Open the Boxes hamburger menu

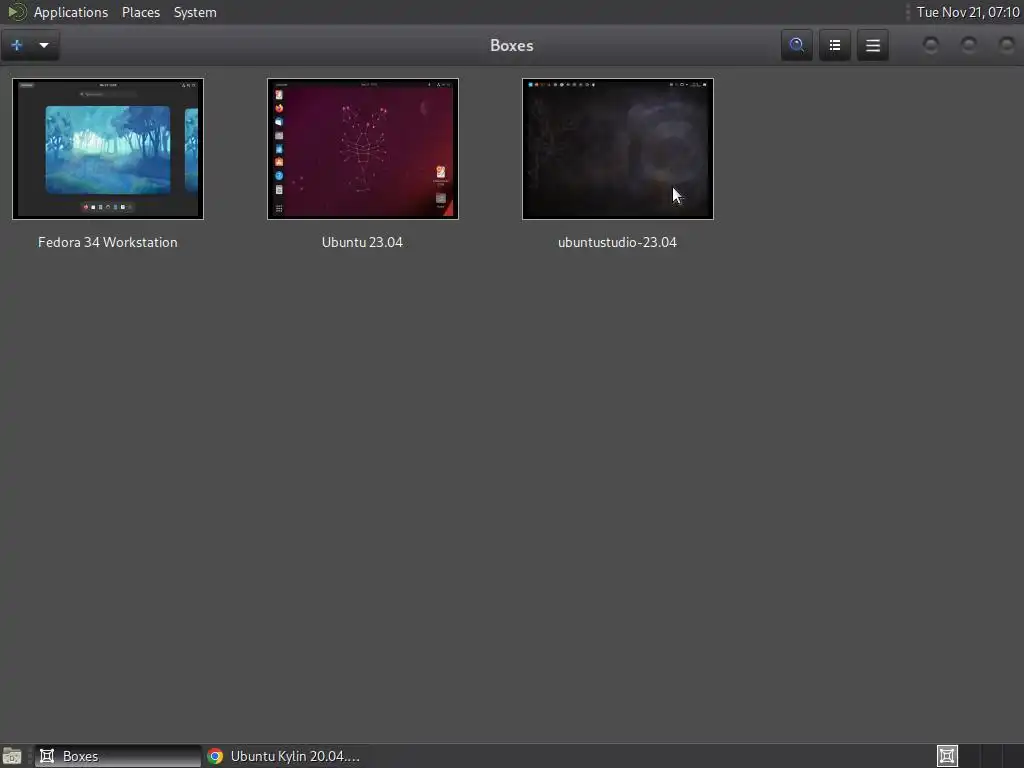872,45
